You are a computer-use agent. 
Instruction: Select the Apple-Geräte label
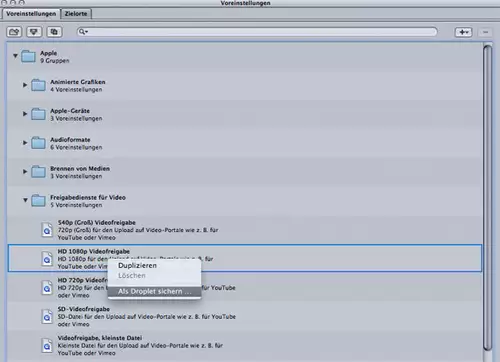[70, 111]
